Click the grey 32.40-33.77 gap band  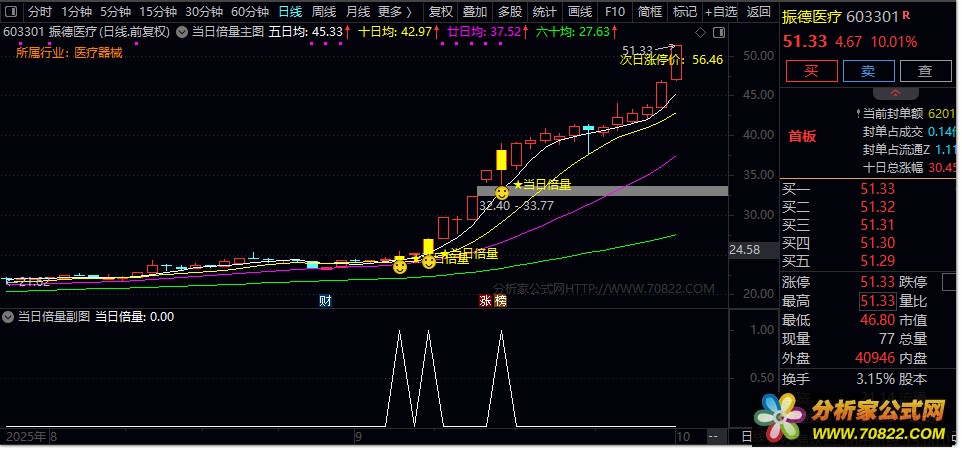tap(602, 191)
